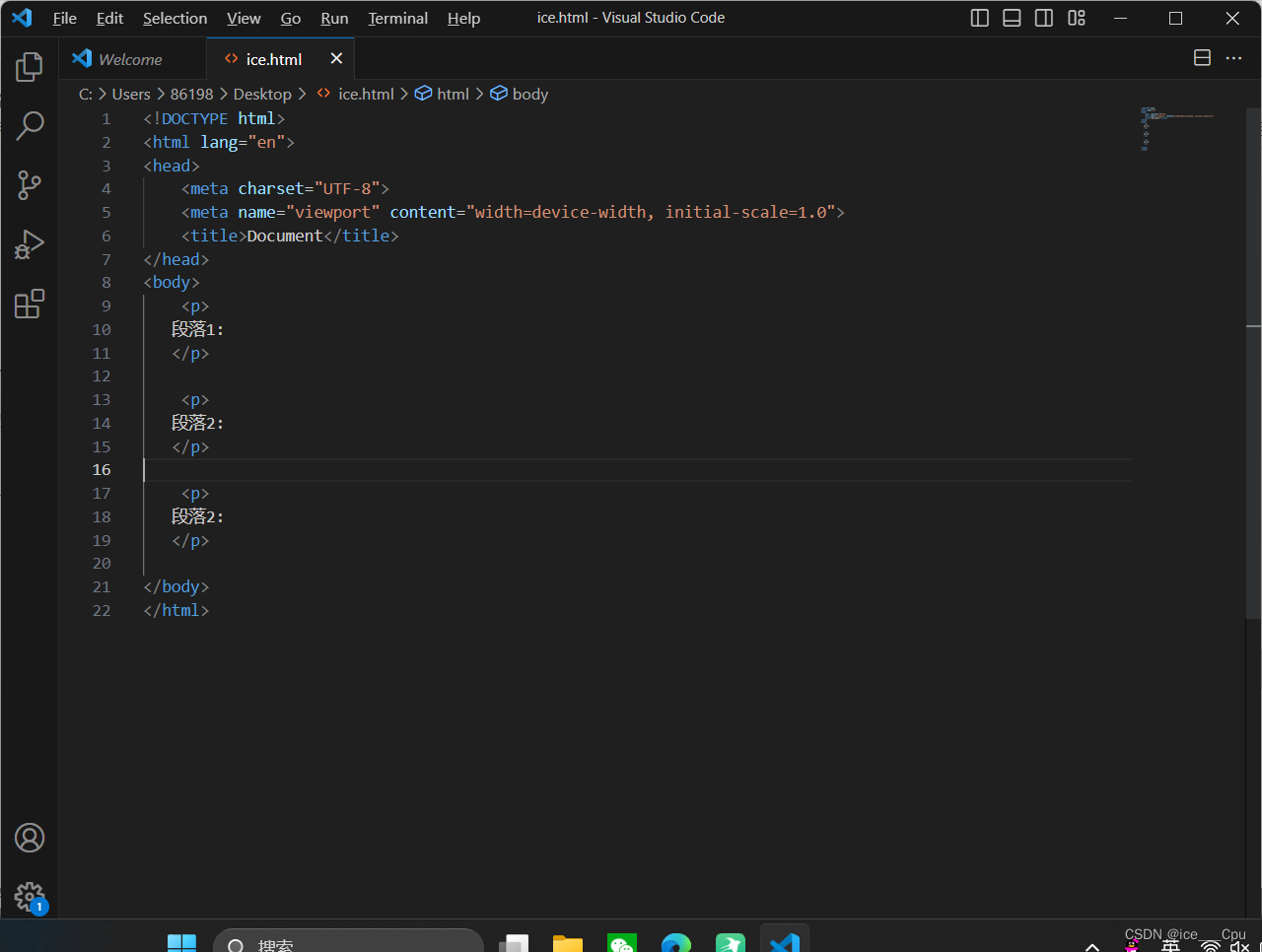Viewport: 1262px width, 952px height.
Task: Open the View menu
Action: point(244,18)
